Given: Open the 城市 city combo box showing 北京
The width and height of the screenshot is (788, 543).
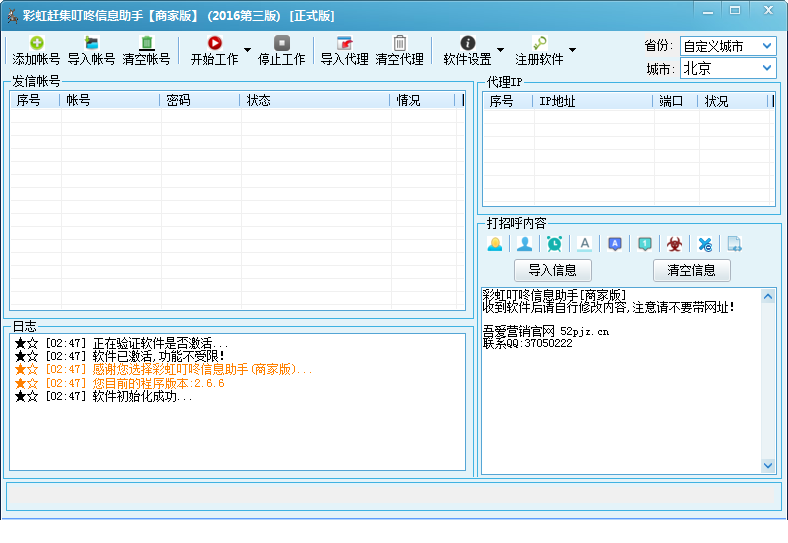Looking at the screenshot, I should 728,68.
